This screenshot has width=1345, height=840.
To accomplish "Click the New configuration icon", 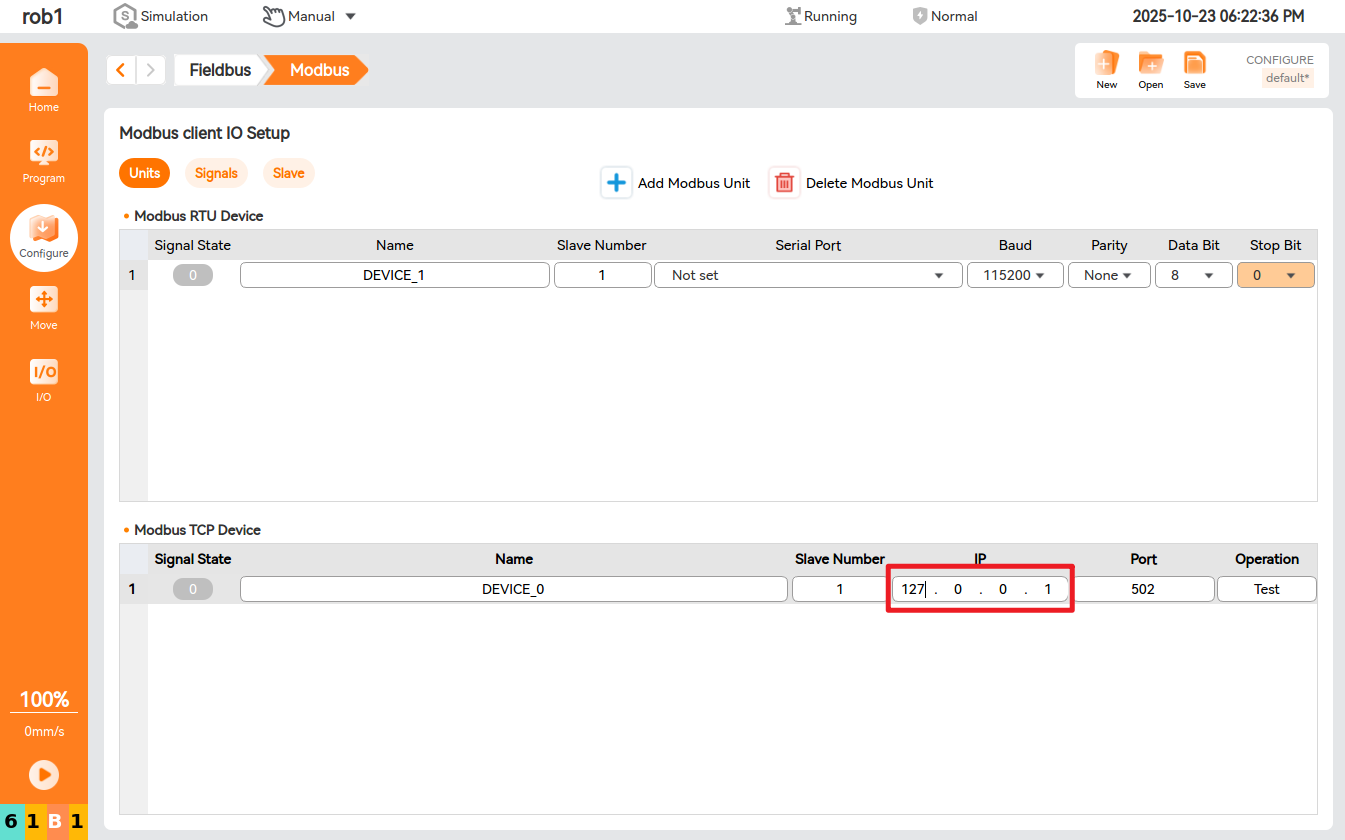I will pos(1106,69).
